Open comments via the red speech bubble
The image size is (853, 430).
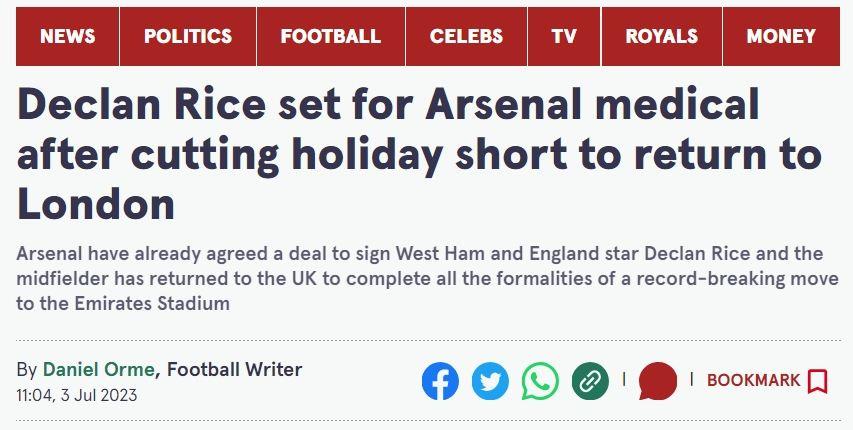(657, 381)
